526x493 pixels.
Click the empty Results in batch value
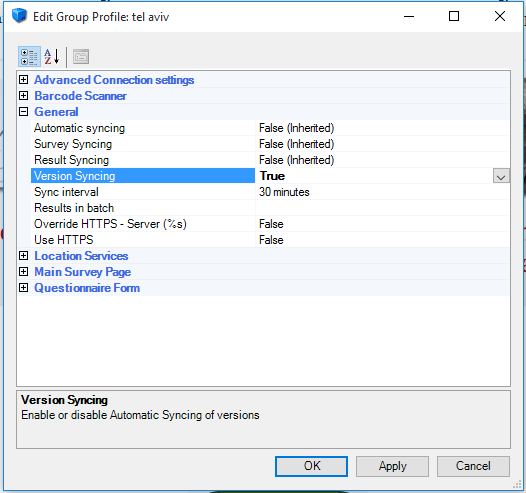tap(383, 208)
